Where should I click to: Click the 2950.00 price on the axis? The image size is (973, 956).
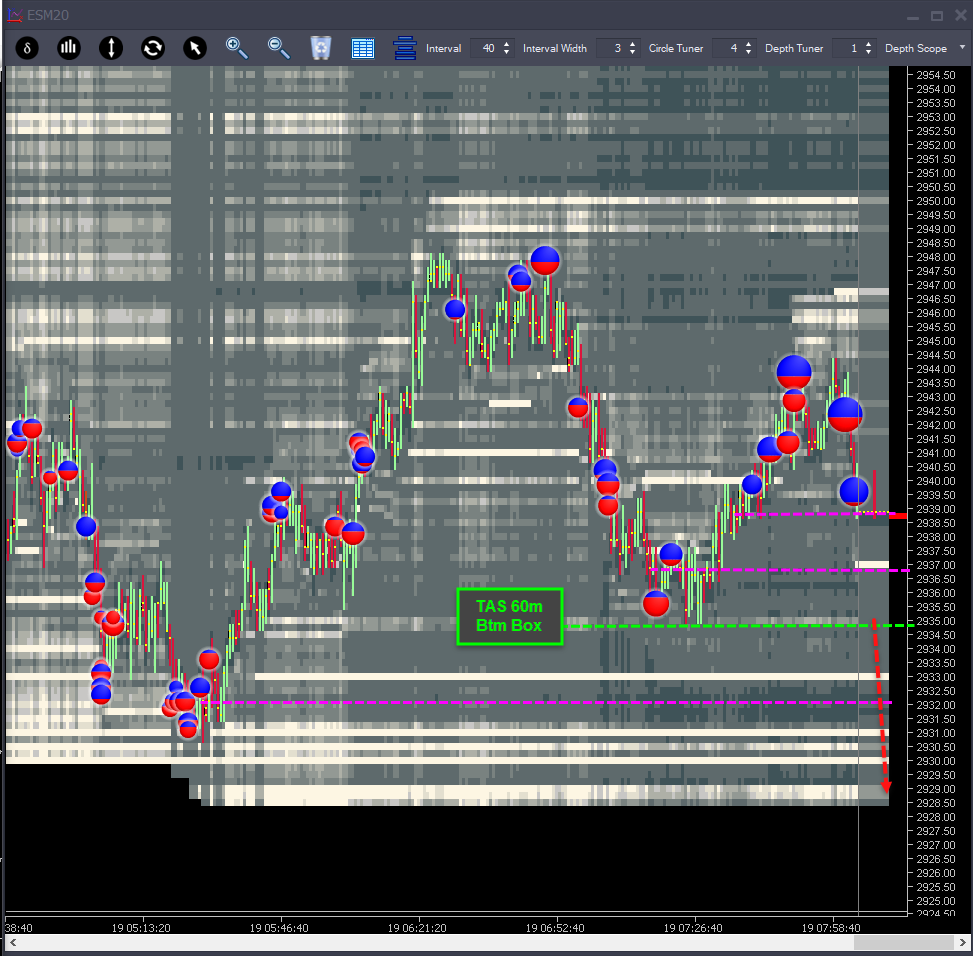(x=936, y=201)
